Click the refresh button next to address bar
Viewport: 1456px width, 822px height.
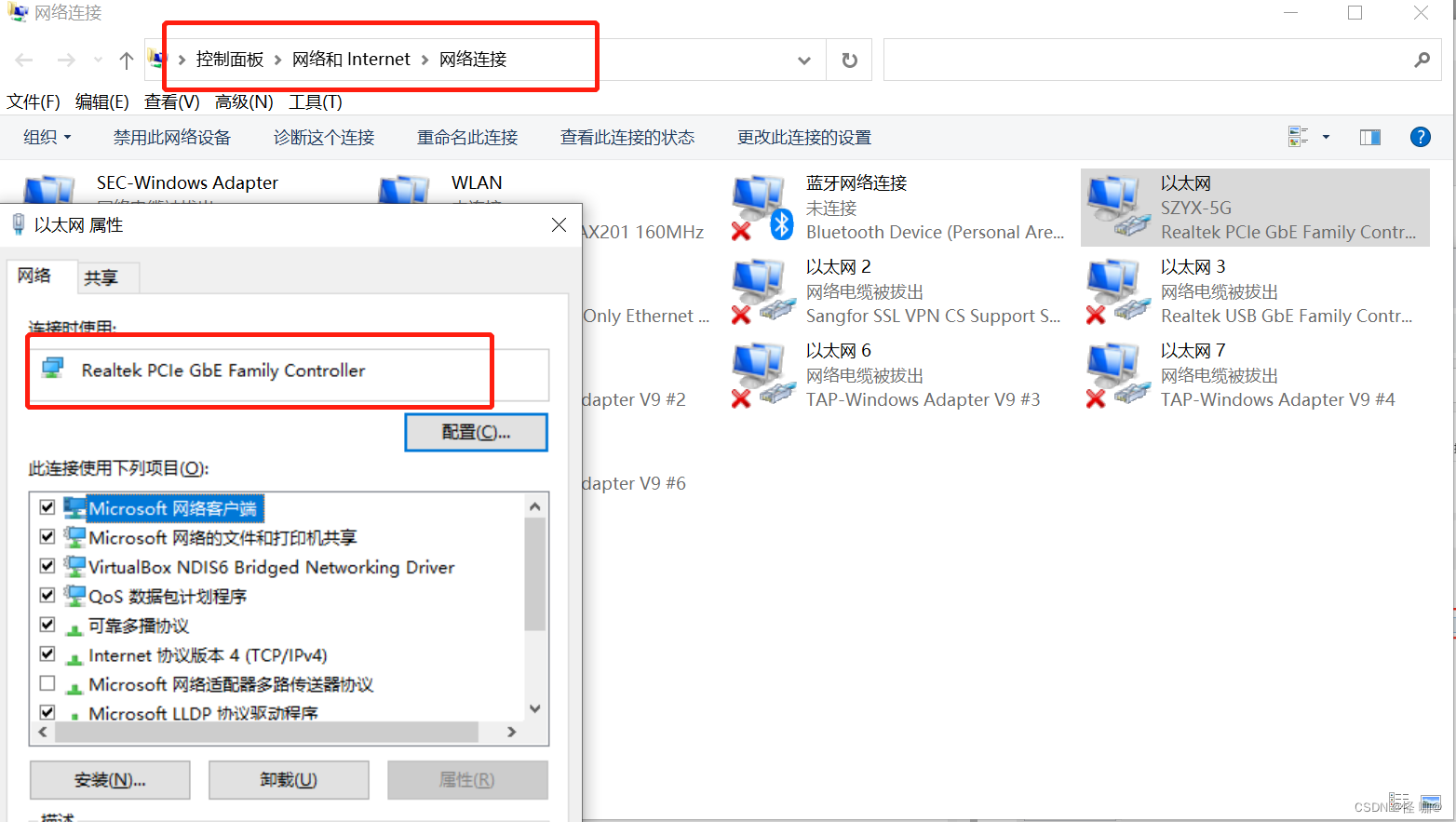pyautogui.click(x=849, y=61)
